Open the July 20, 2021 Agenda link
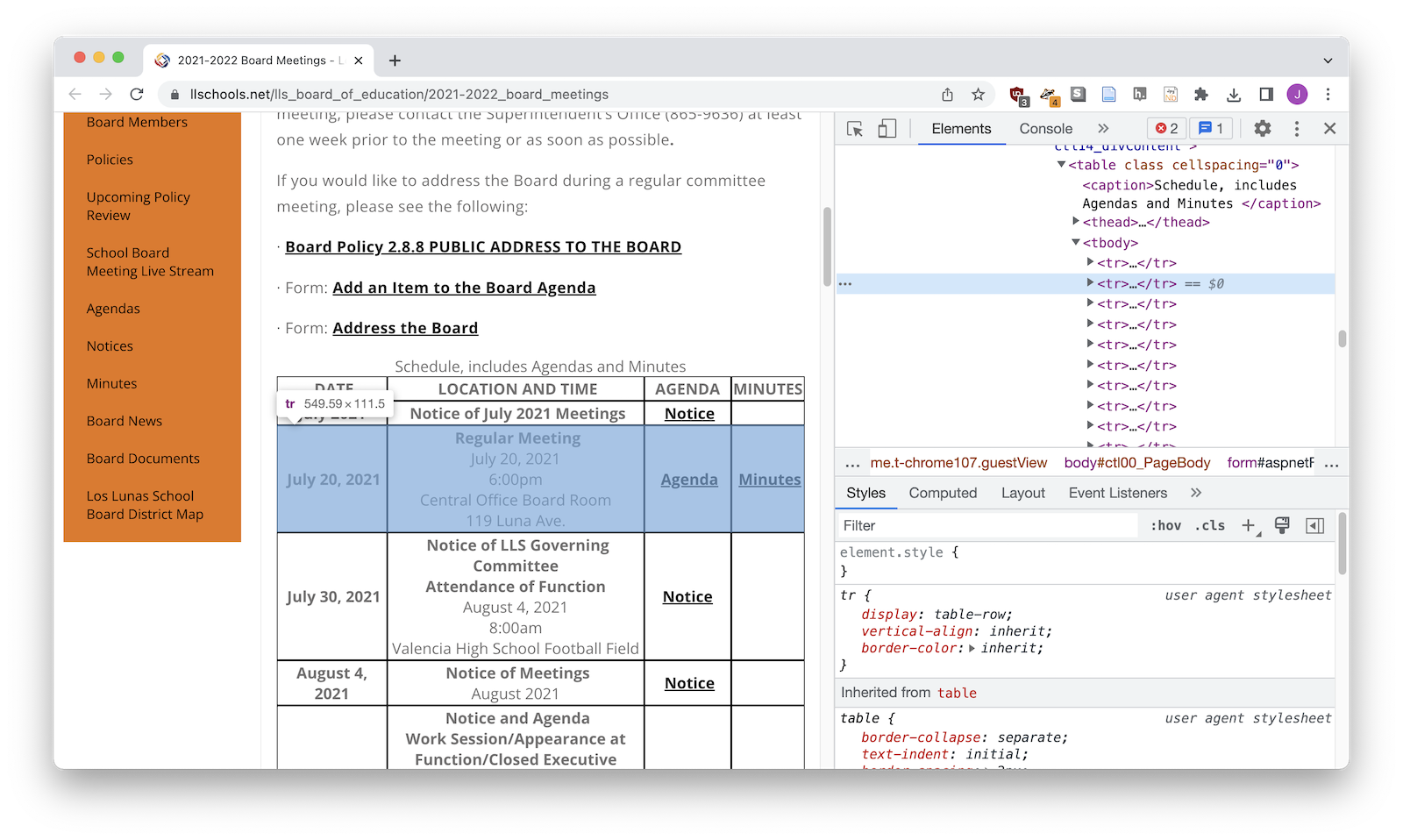This screenshot has height=840, width=1403. point(689,480)
